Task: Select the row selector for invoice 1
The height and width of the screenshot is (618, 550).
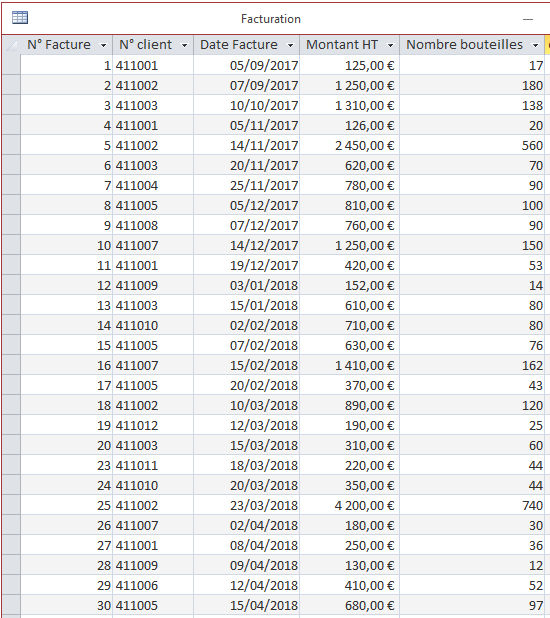Action: [x=11, y=65]
